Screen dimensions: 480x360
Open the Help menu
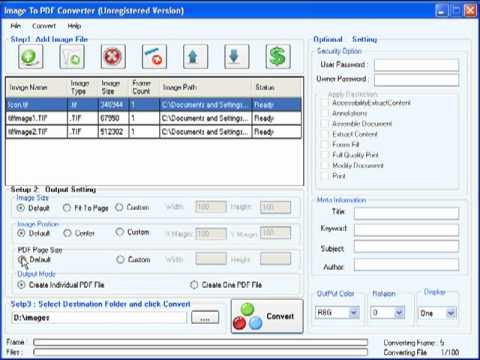click(x=74, y=26)
